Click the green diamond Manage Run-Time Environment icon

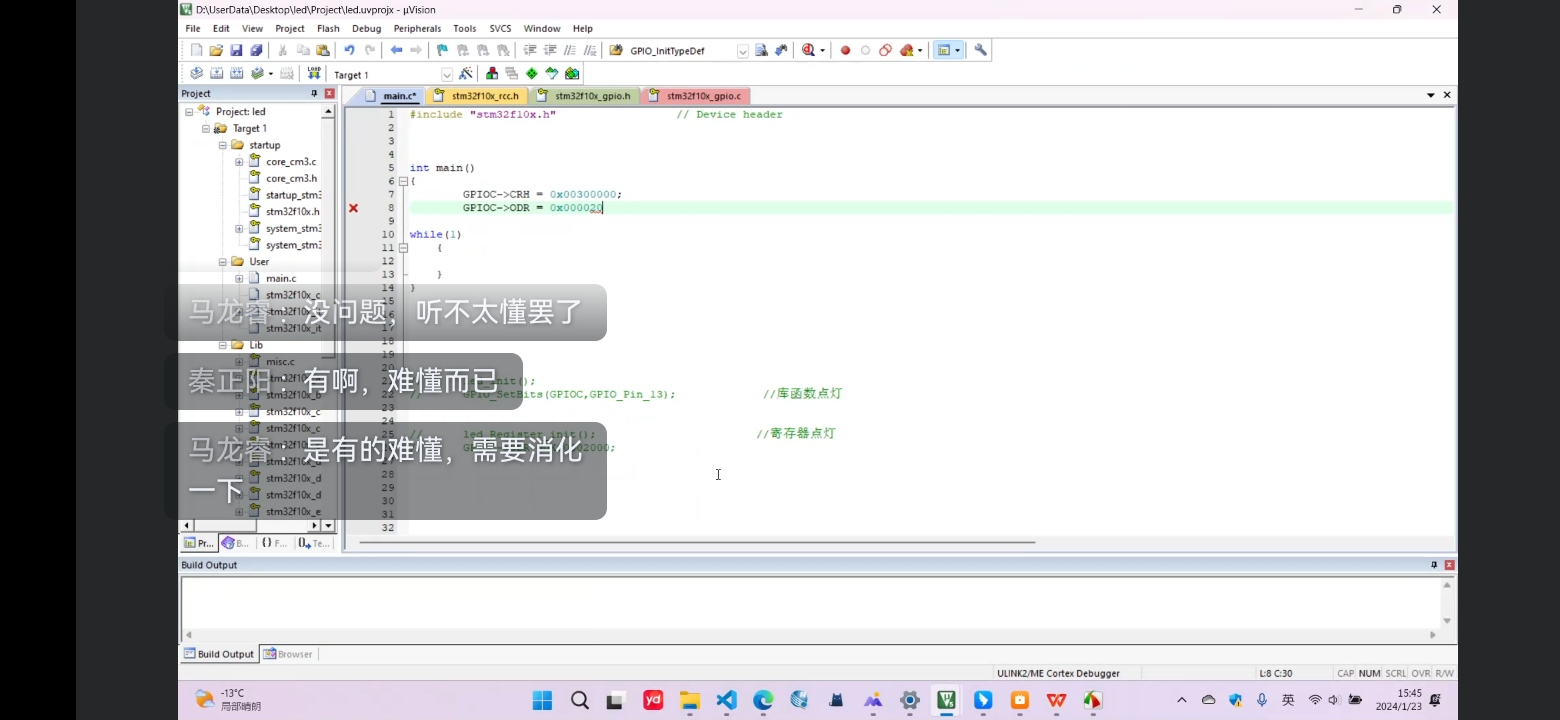(531, 74)
